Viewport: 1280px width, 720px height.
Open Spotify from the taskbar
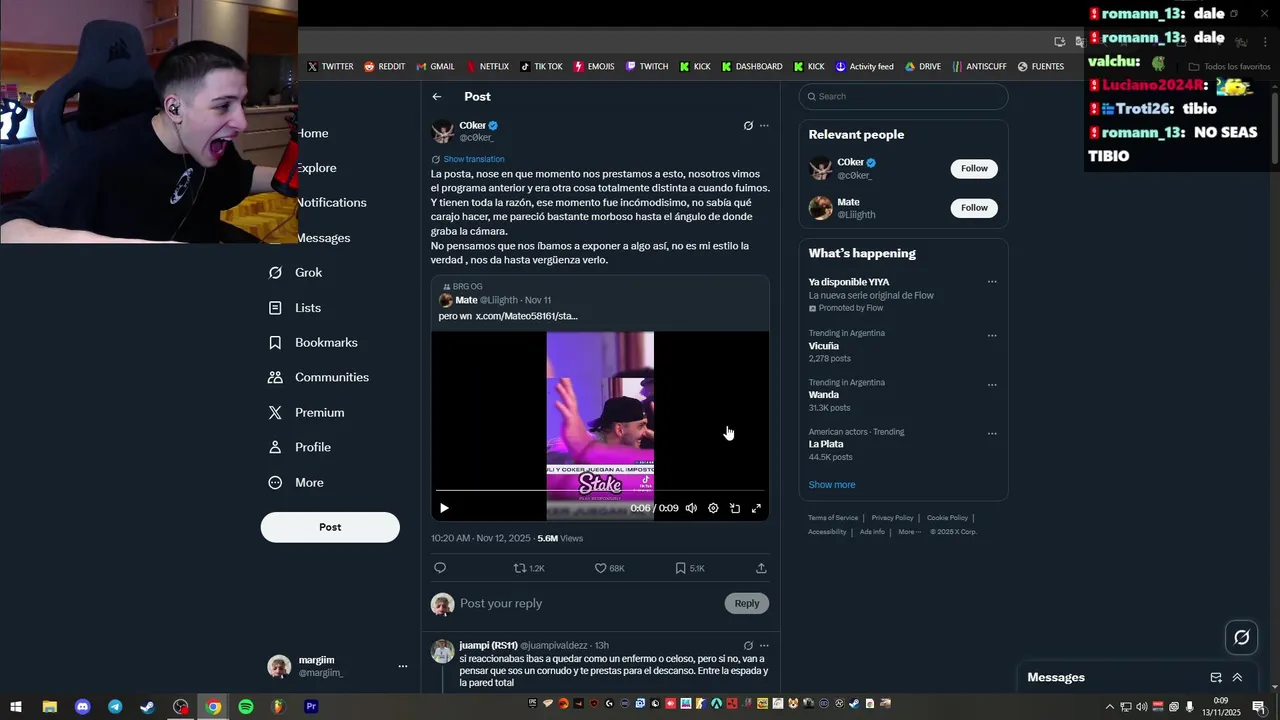(x=246, y=707)
